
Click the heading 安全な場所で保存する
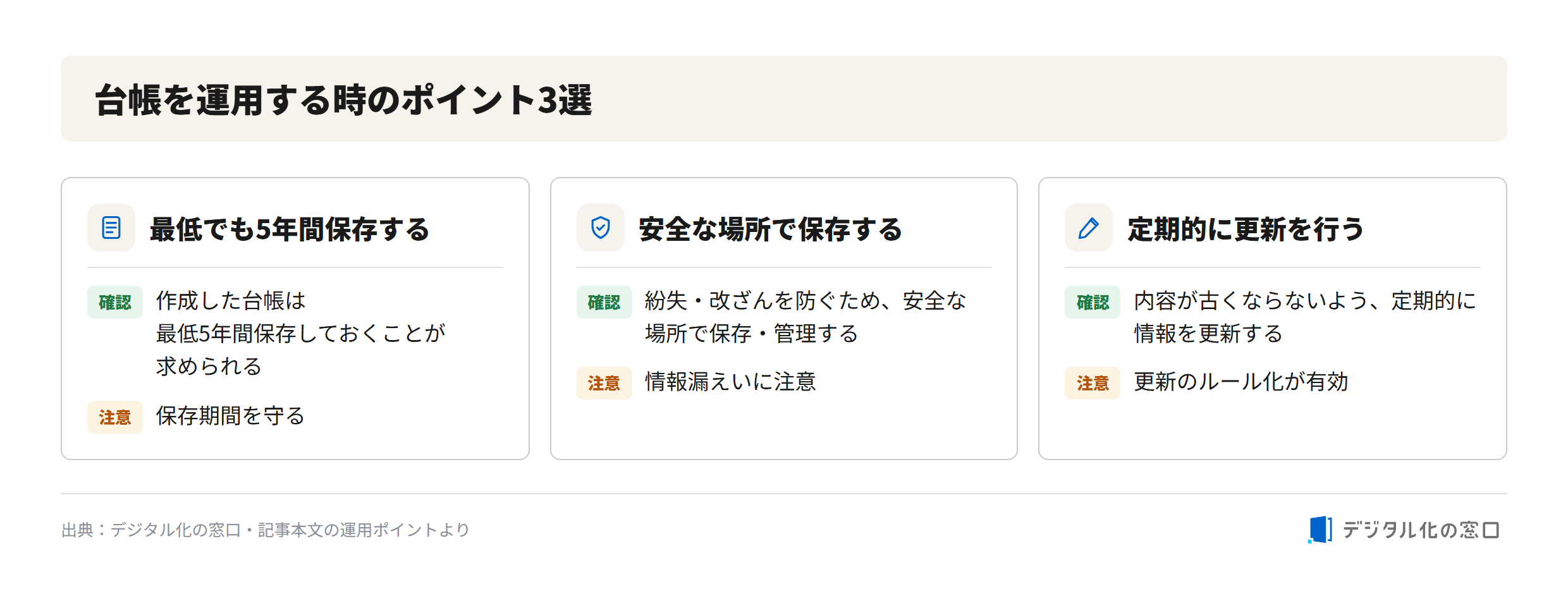[x=770, y=229]
